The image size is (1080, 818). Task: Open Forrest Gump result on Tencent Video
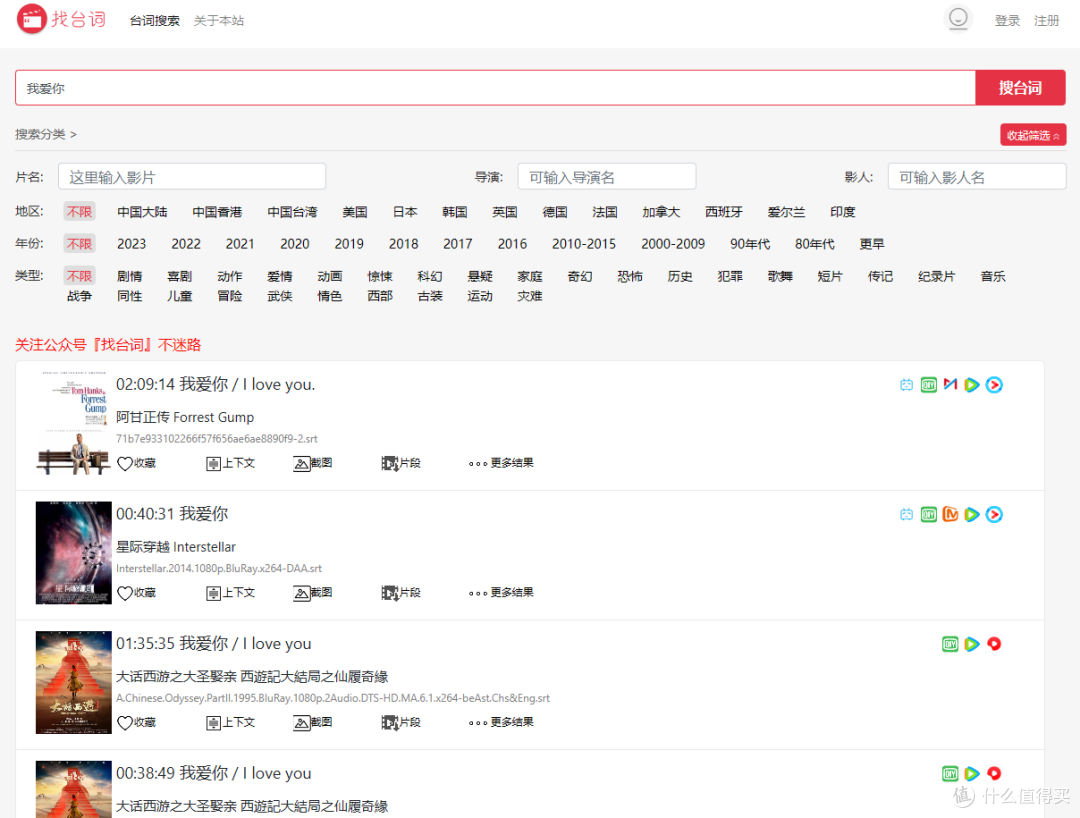[x=972, y=385]
